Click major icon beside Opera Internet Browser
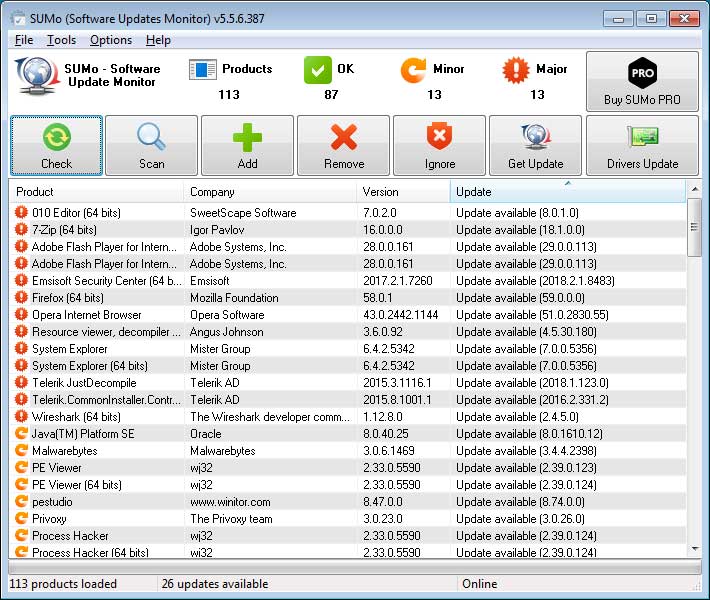Screen dimensions: 710x600 (21, 315)
